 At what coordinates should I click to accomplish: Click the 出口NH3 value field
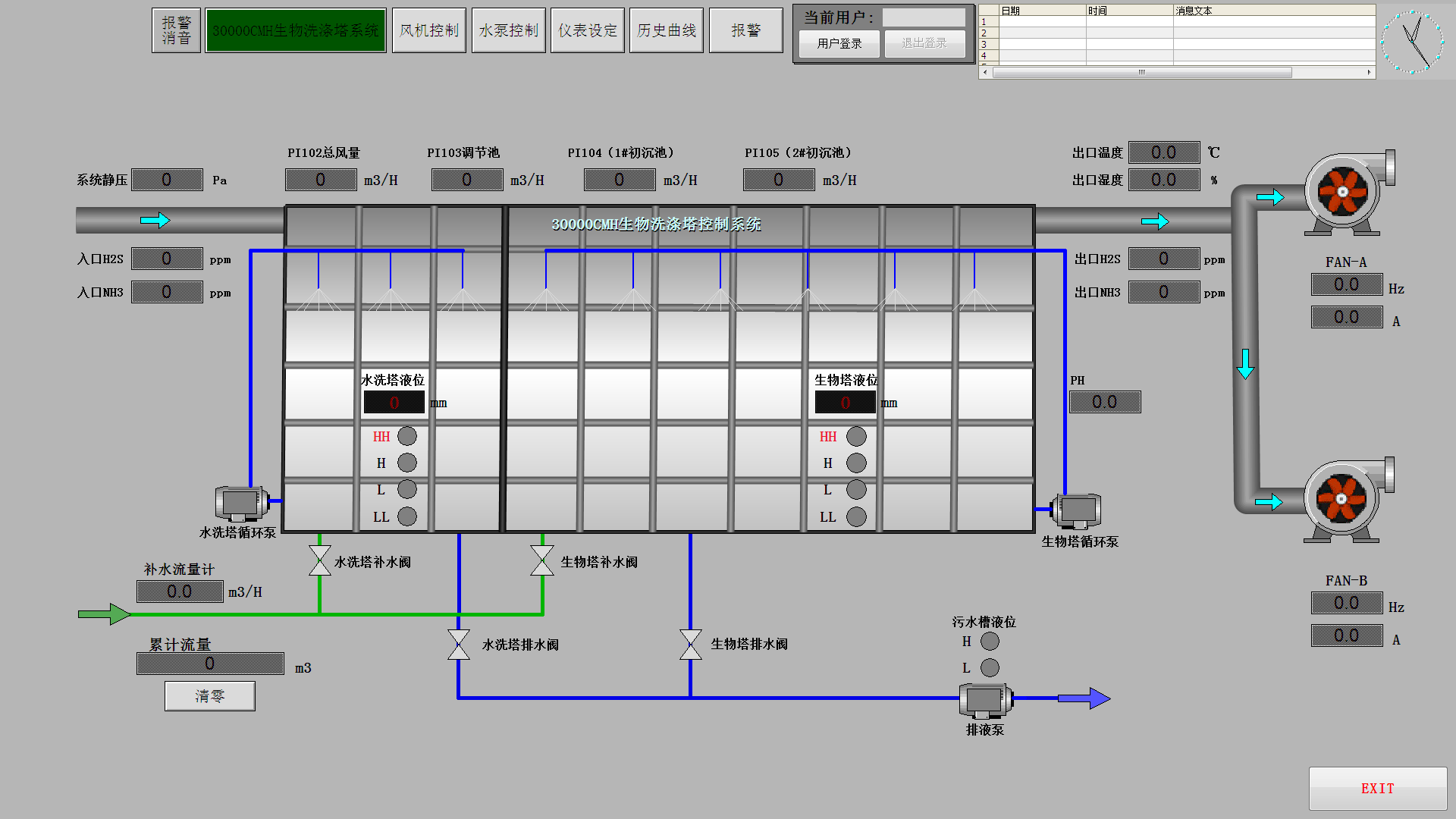(1164, 292)
